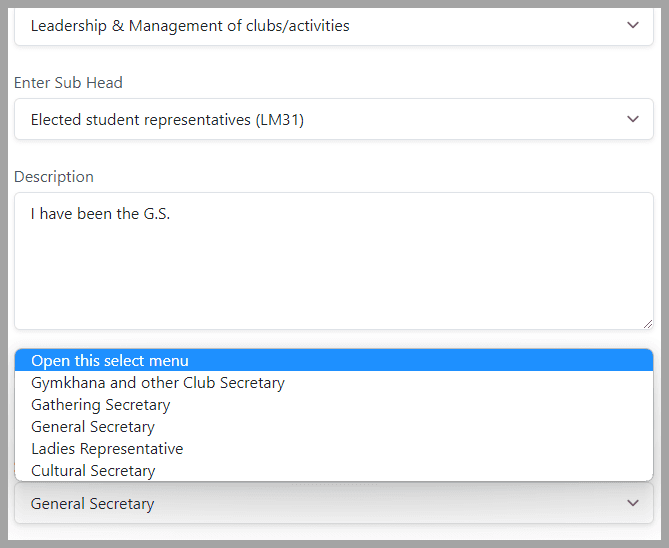The image size is (669, 548).
Task: Click the '(LM31)' code in Sub Head field
Action: tap(280, 120)
